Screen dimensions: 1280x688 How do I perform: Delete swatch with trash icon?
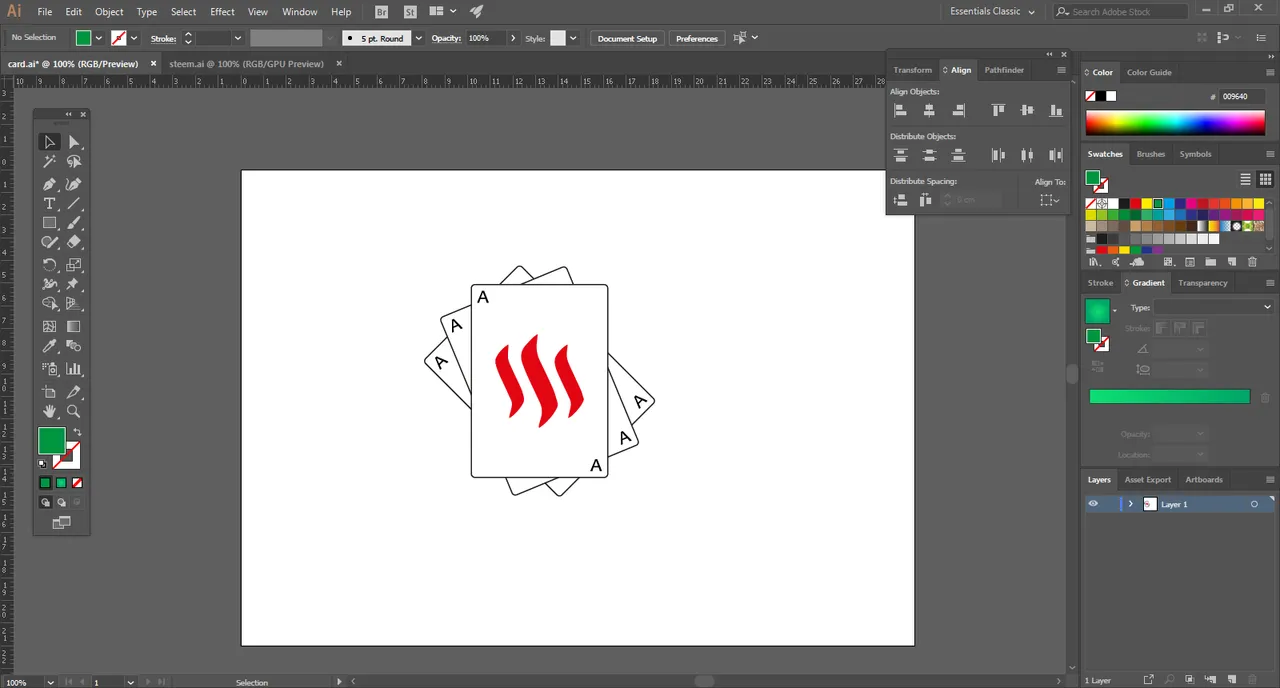click(x=1252, y=262)
